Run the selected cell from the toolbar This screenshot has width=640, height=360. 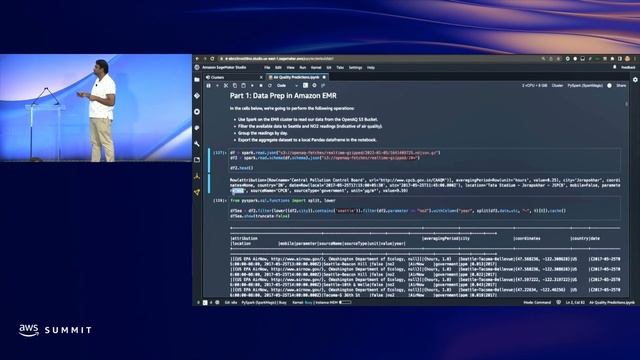tap(252, 86)
